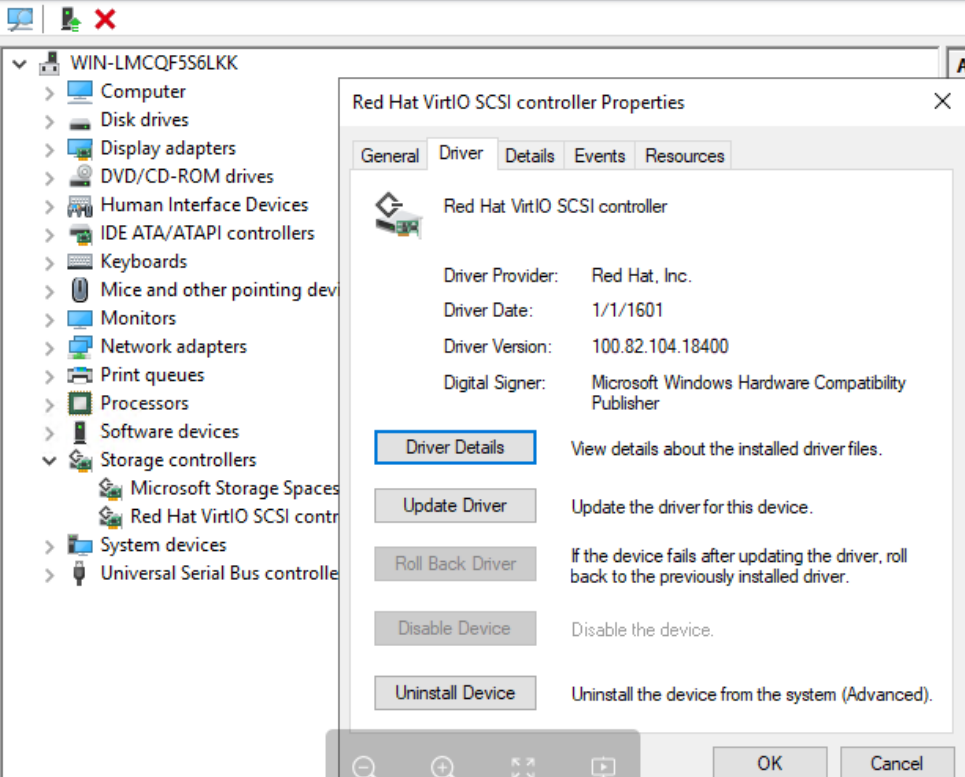Confirm the dialog with OK
965x777 pixels.
point(770,763)
